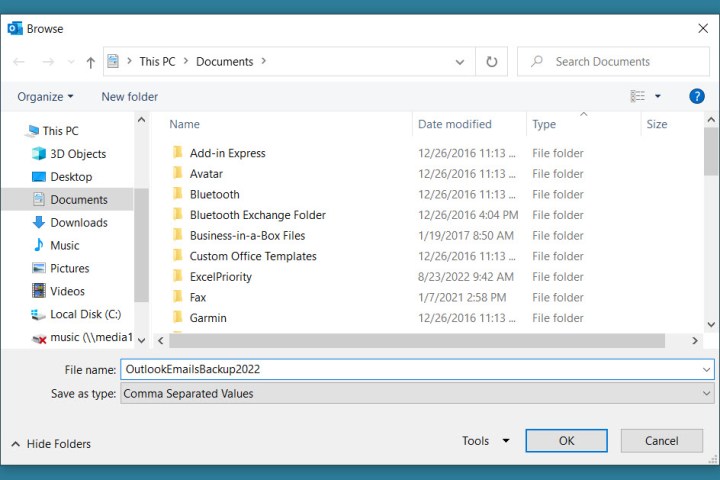Expand the Tools dropdown menu
Image resolution: width=720 pixels, height=480 pixels.
485,441
